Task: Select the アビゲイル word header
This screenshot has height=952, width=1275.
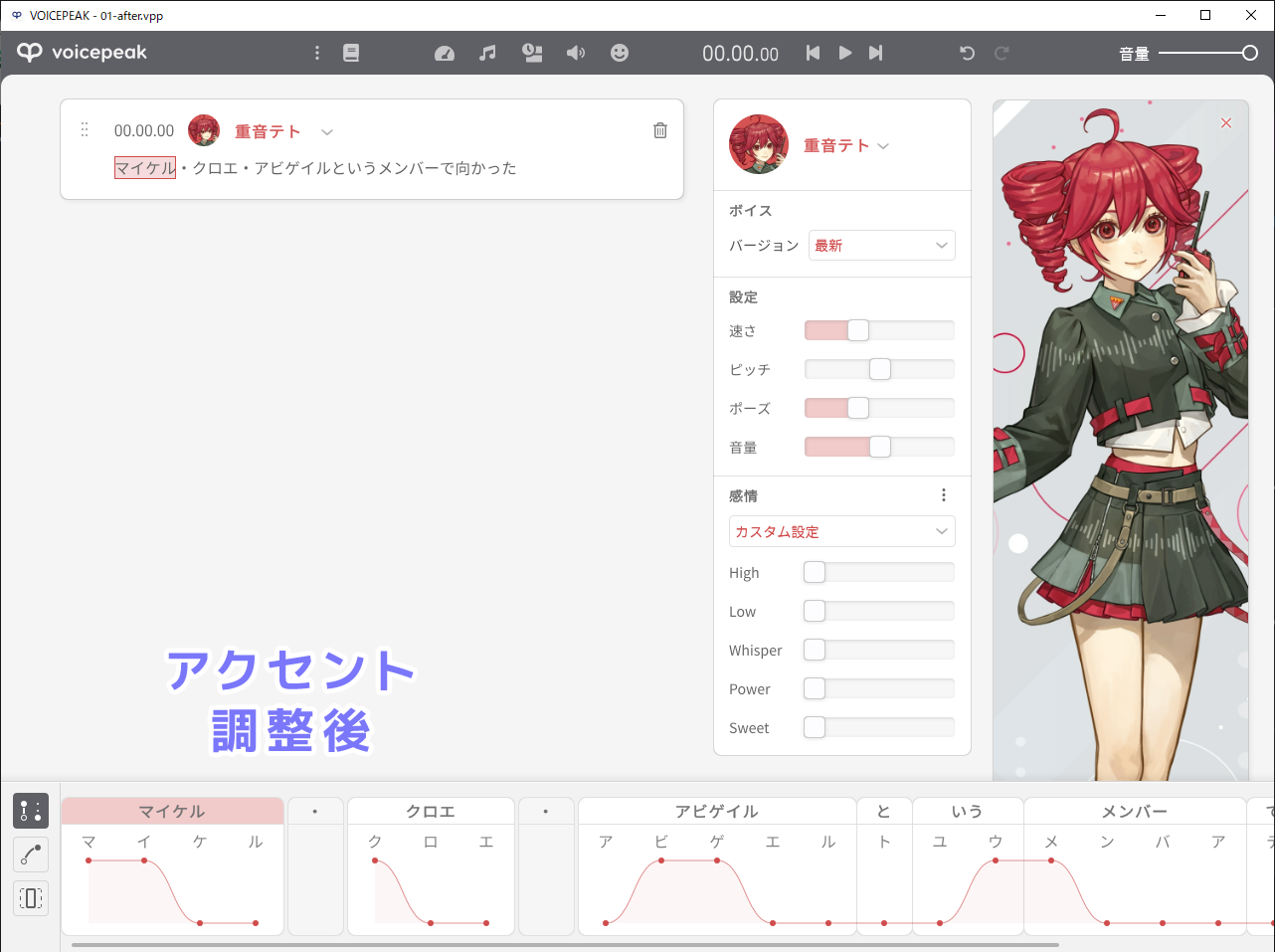Action: [717, 811]
